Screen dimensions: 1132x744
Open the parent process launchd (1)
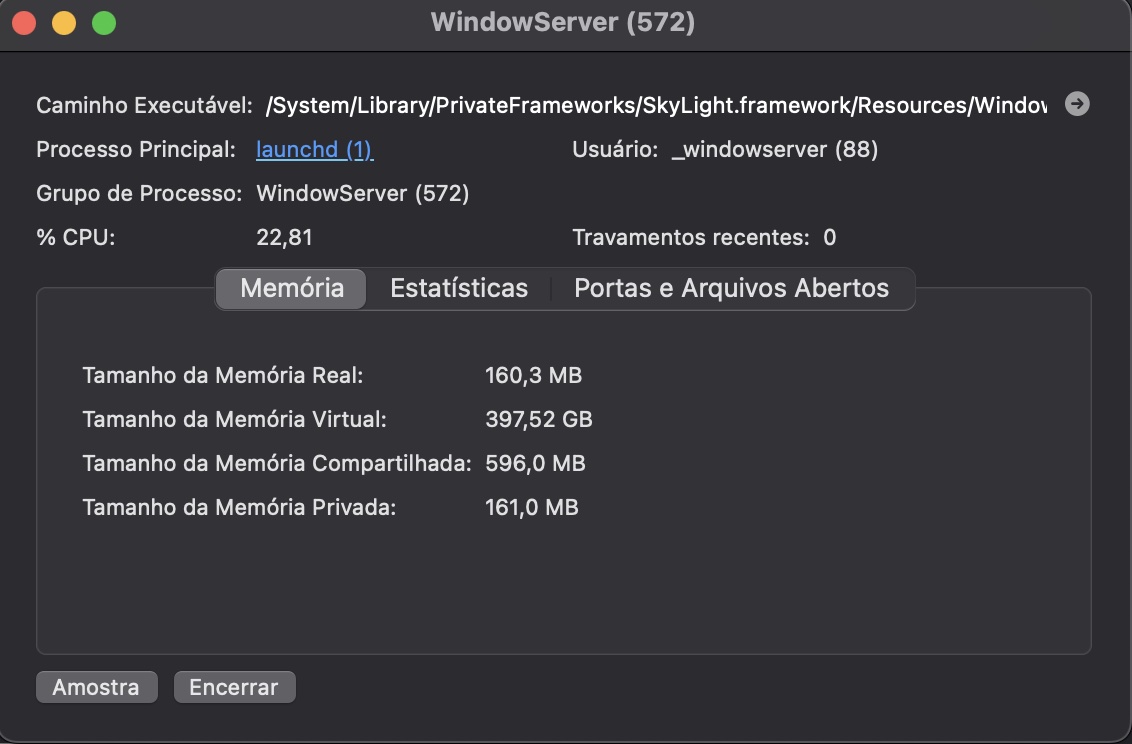(314, 149)
